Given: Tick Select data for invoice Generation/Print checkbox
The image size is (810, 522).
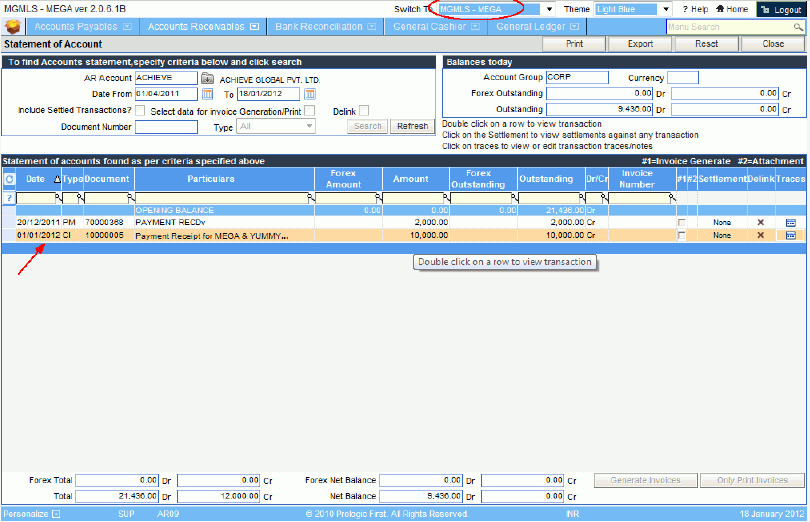Looking at the screenshot, I should pos(310,110).
